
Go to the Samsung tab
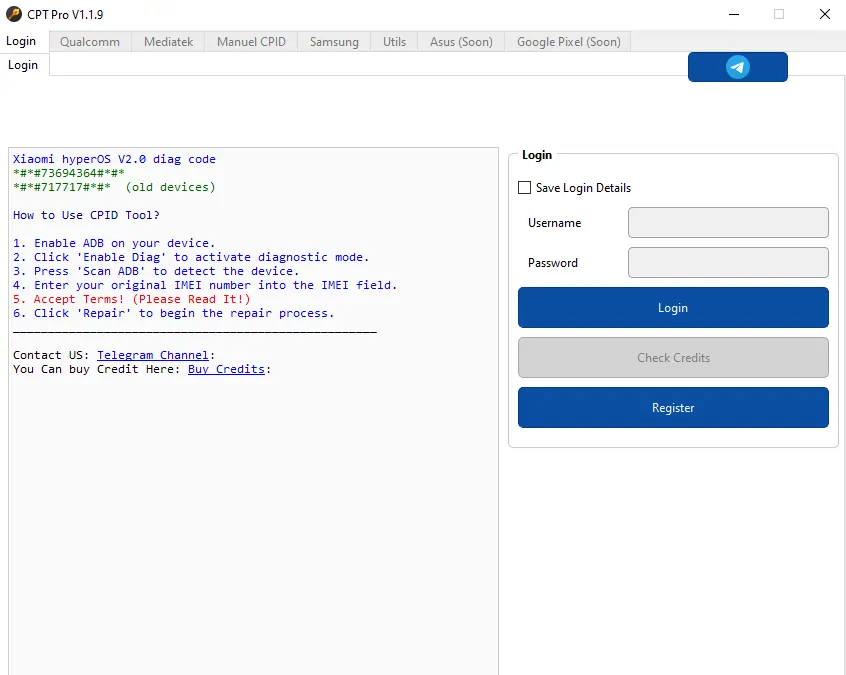tap(334, 42)
